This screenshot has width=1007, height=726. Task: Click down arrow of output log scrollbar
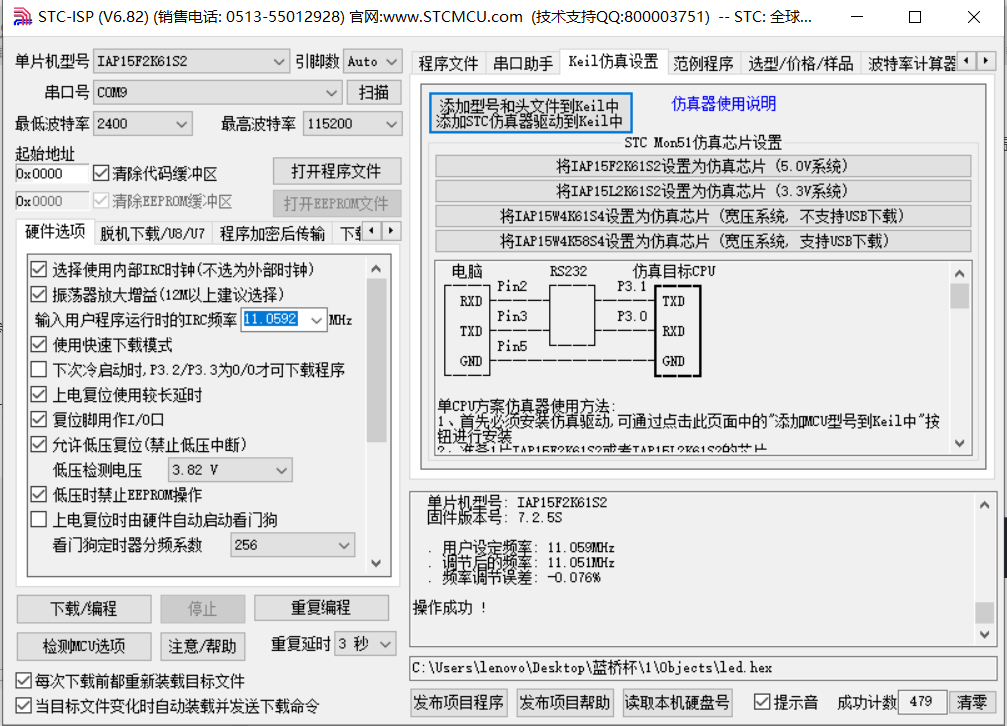point(985,634)
